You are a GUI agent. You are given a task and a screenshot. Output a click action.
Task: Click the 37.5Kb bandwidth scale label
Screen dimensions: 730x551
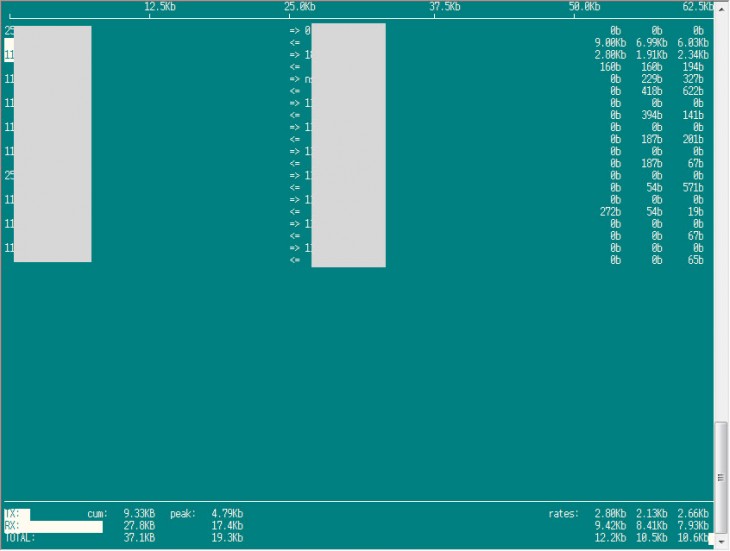[444, 7]
